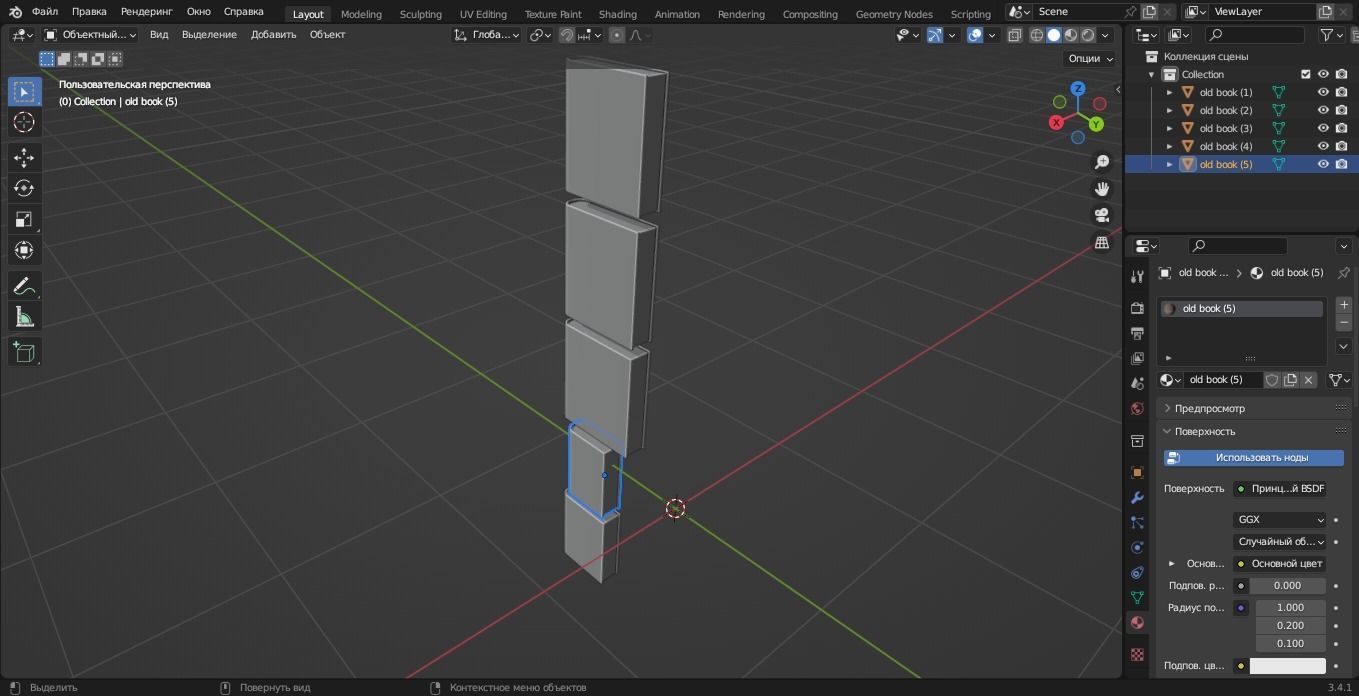Remove material slot with minus button
Screen dimensions: 1359x696
tap(1343, 323)
